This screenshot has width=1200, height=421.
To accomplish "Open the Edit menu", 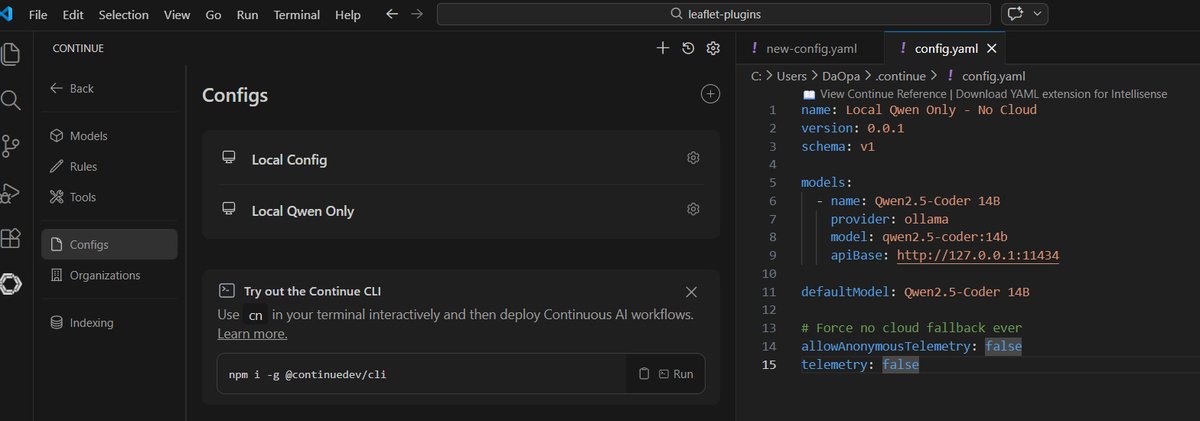I will click(x=73, y=15).
